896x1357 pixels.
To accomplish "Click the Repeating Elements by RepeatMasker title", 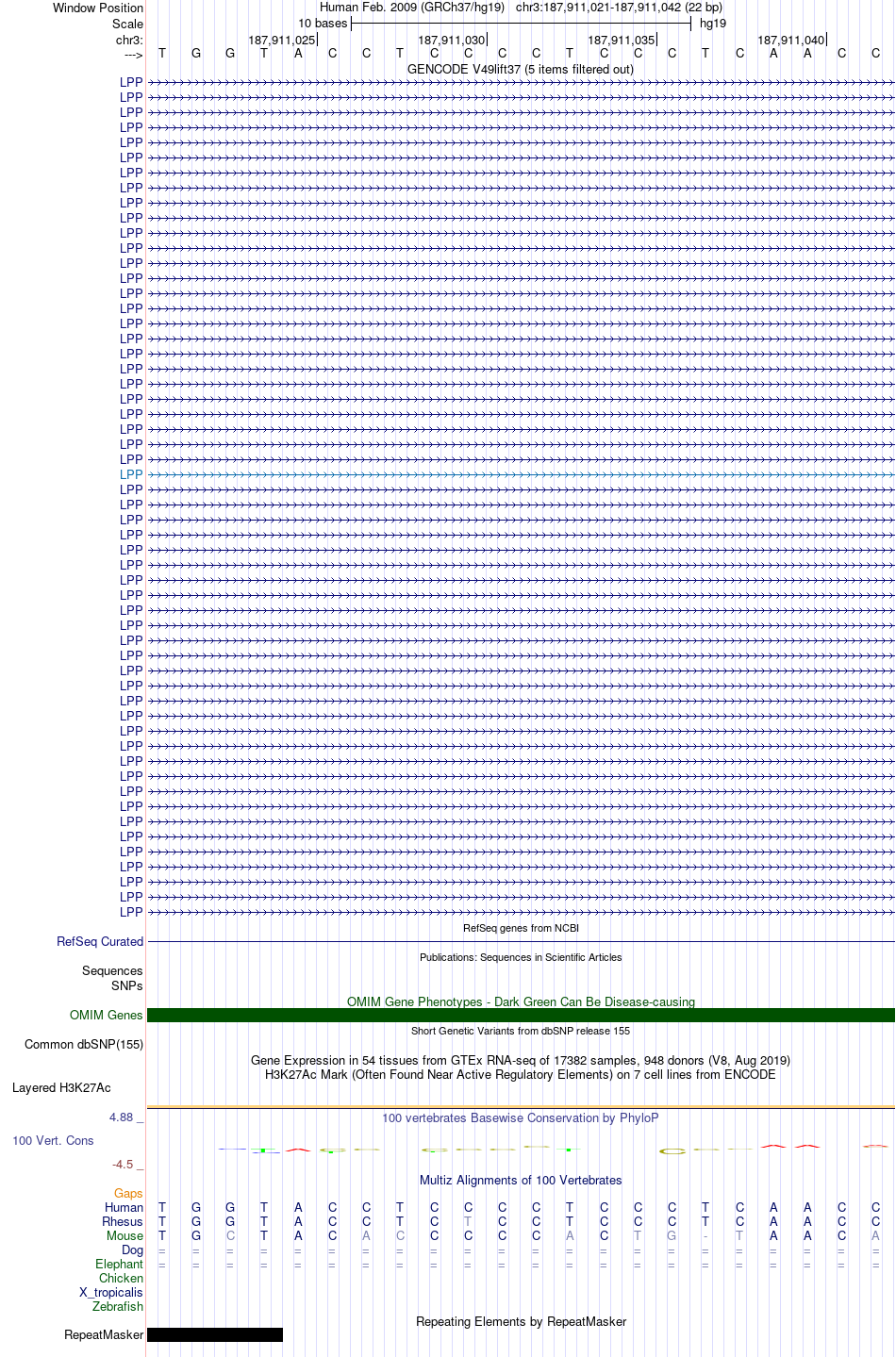I will pyautogui.click(x=521, y=1321).
